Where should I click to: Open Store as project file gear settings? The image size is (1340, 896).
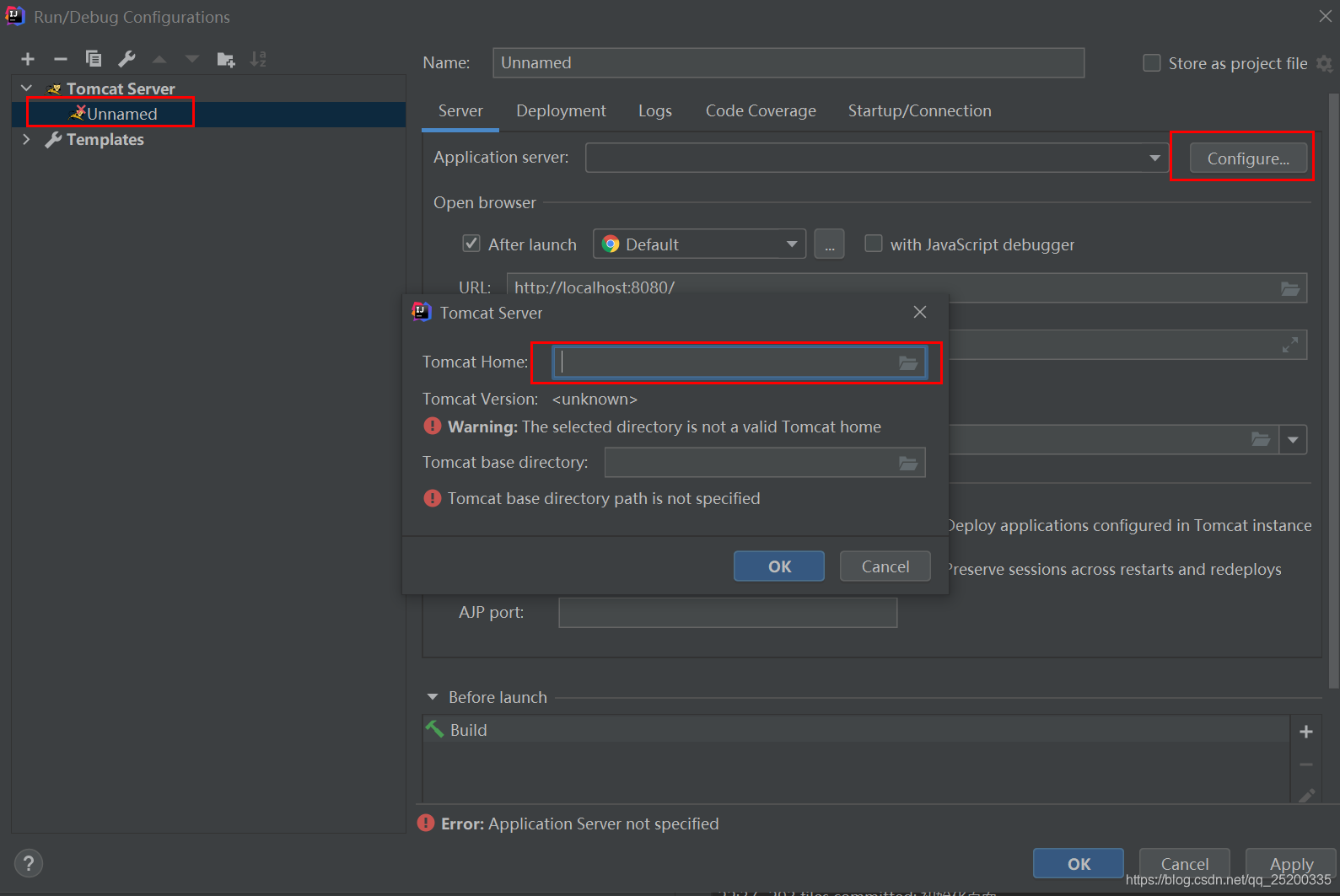1325,63
